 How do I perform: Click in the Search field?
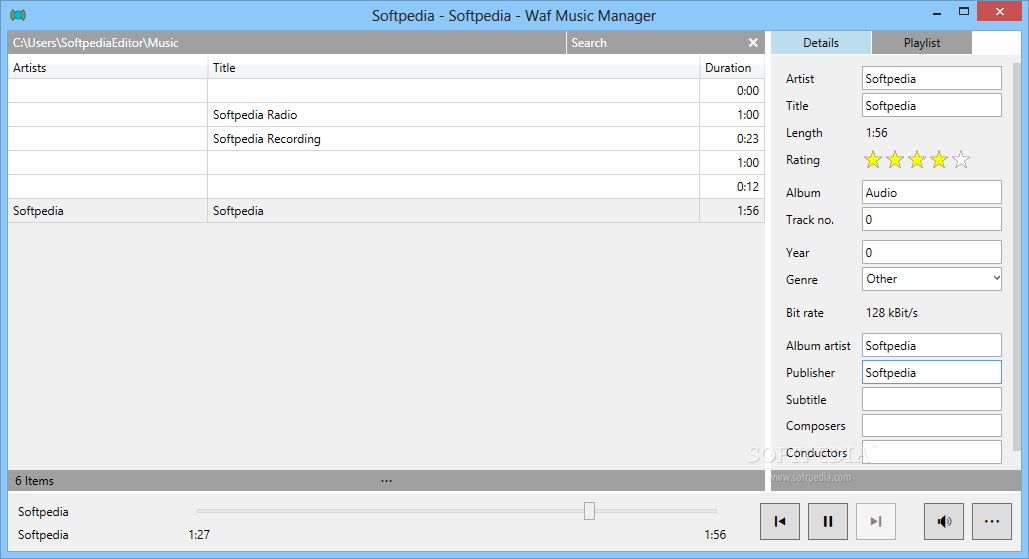pos(656,43)
